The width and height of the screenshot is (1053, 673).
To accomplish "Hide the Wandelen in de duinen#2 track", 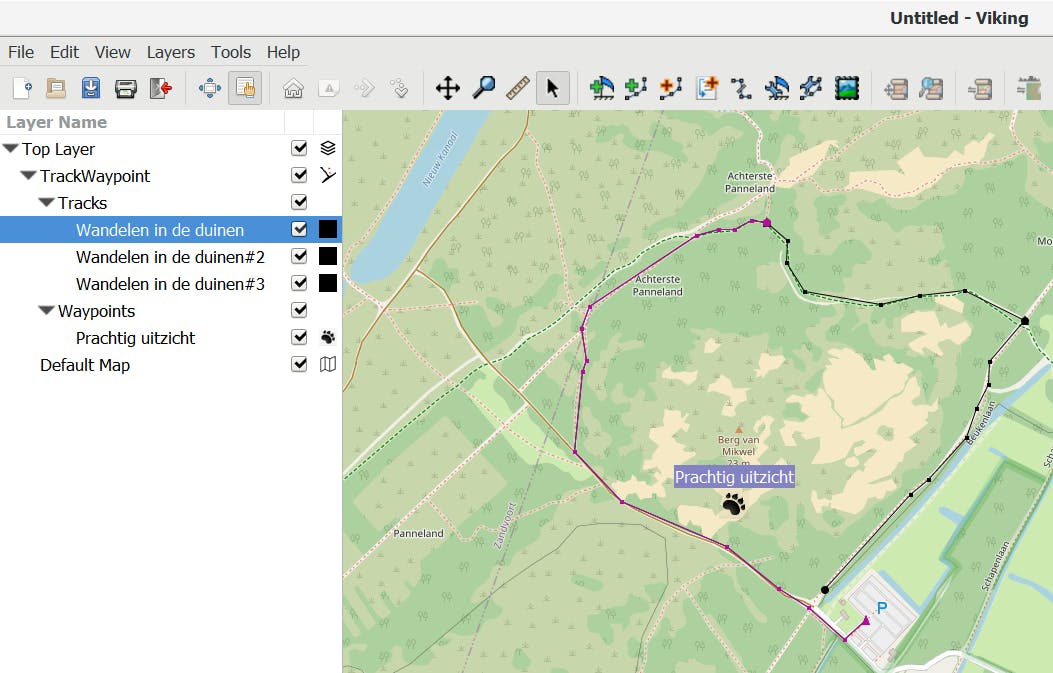I will [298, 257].
